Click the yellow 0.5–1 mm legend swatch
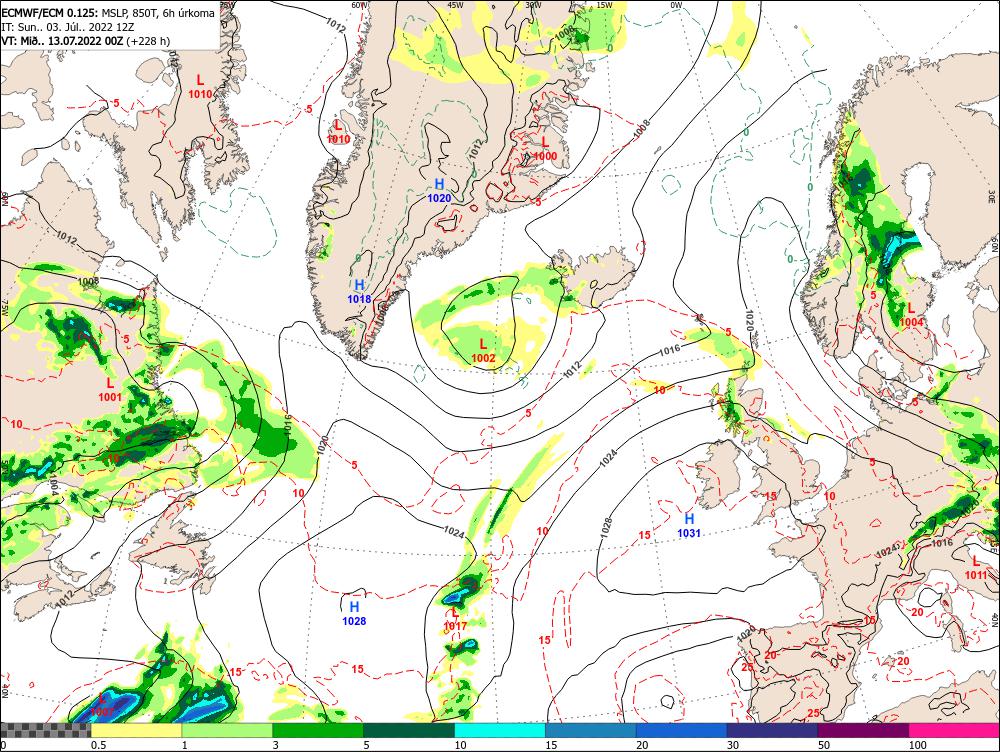 coord(136,730)
